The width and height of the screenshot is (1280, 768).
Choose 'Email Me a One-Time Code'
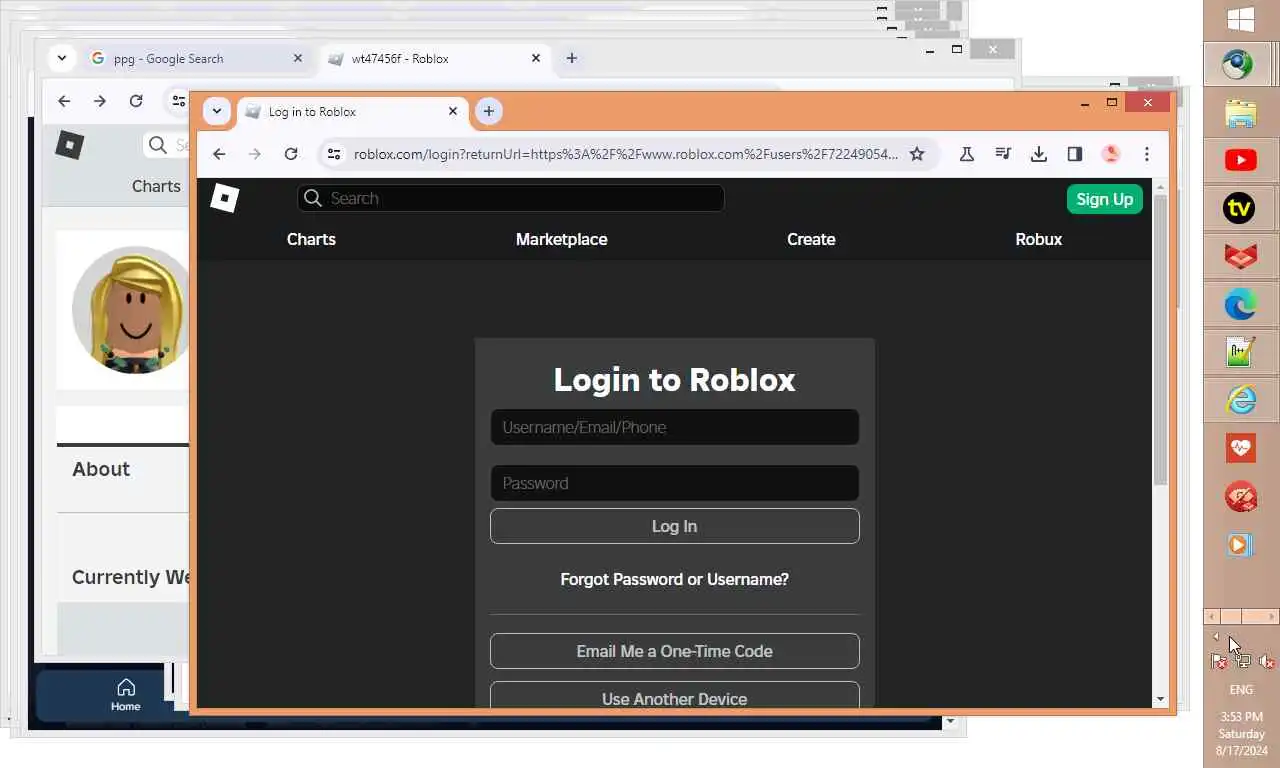(674, 651)
